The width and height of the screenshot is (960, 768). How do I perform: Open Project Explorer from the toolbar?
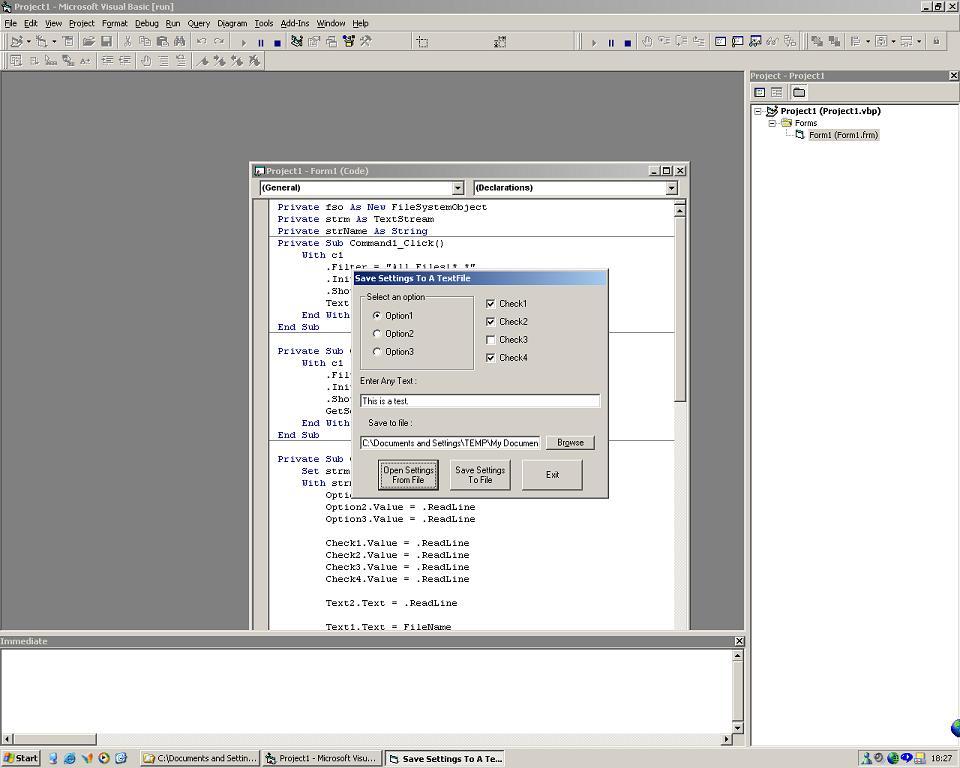297,42
